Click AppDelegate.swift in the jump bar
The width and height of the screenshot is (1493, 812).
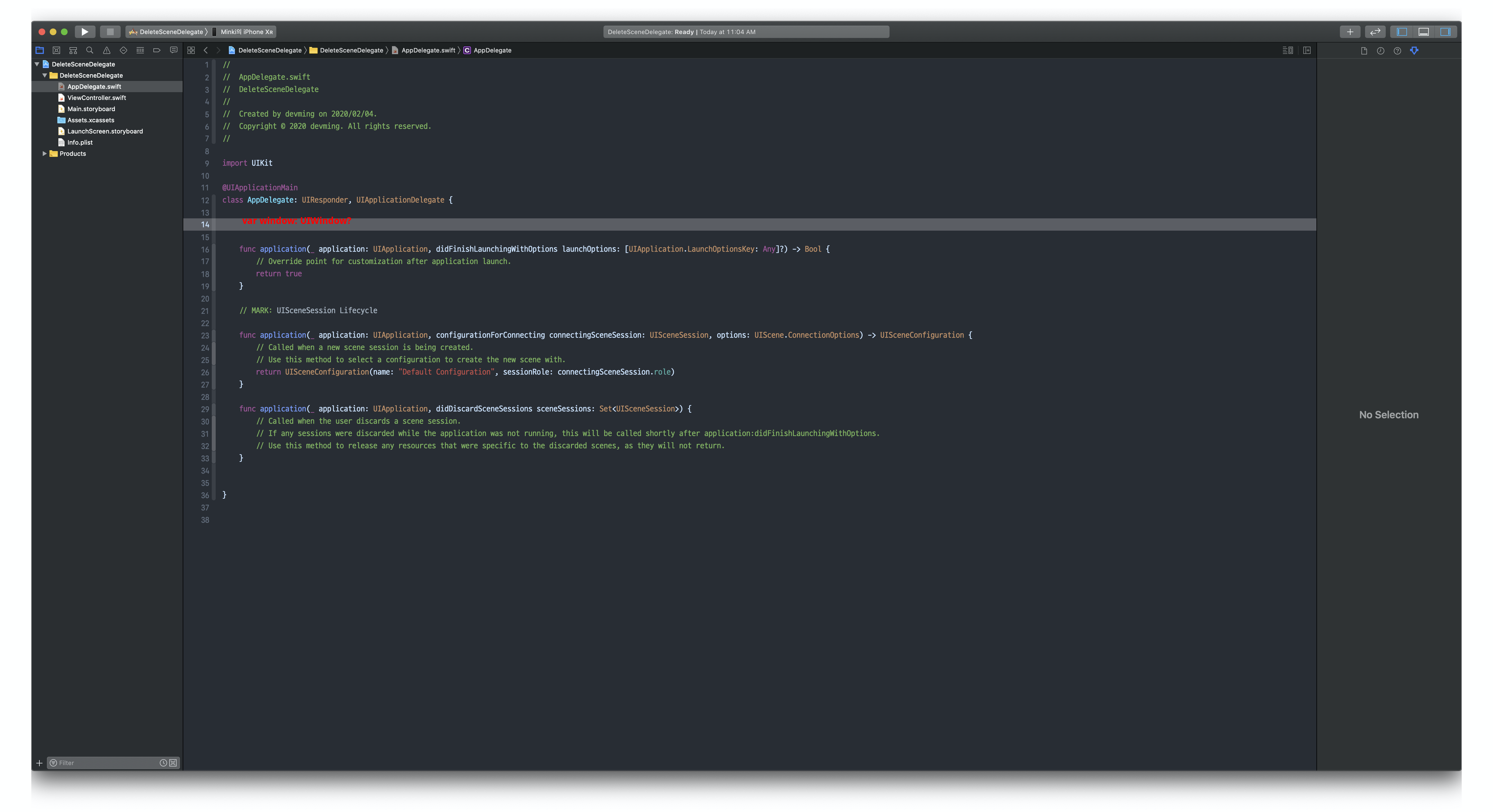click(x=428, y=50)
